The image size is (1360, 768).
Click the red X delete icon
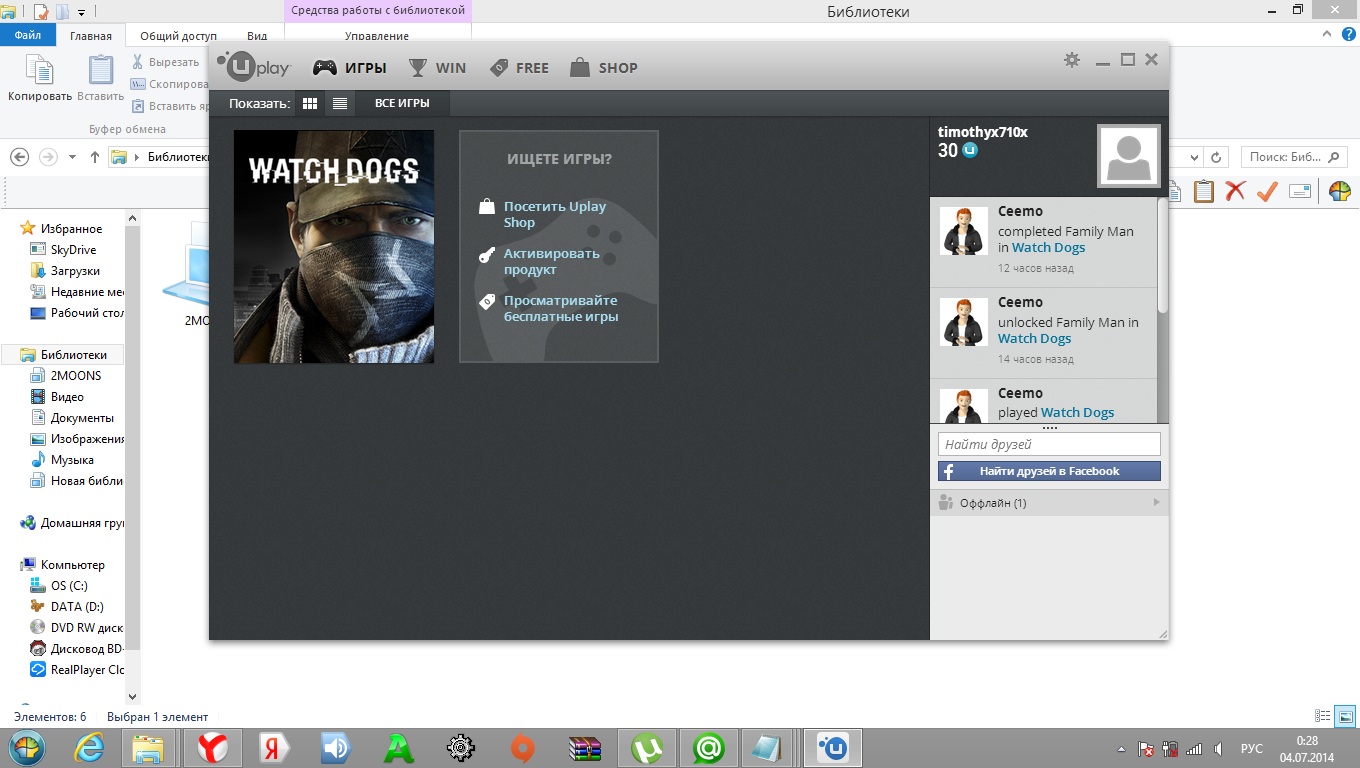[1235, 190]
